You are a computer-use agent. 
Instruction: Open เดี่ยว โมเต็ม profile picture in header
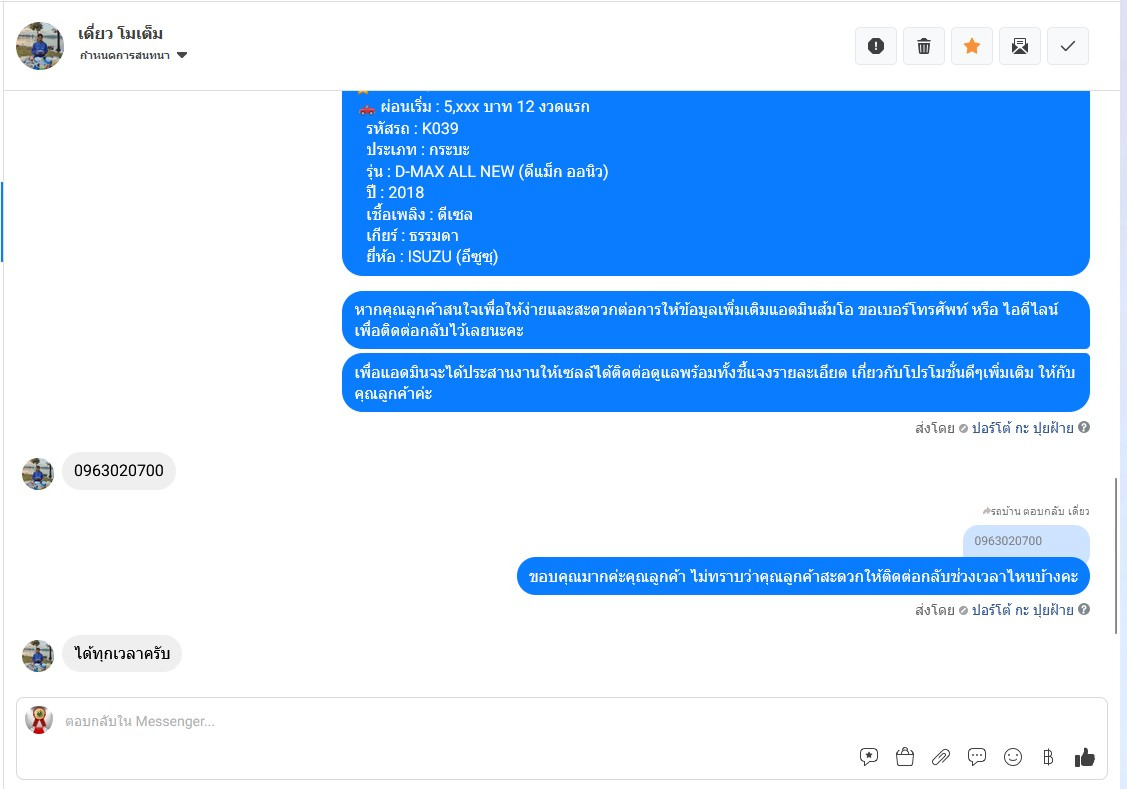(x=40, y=45)
